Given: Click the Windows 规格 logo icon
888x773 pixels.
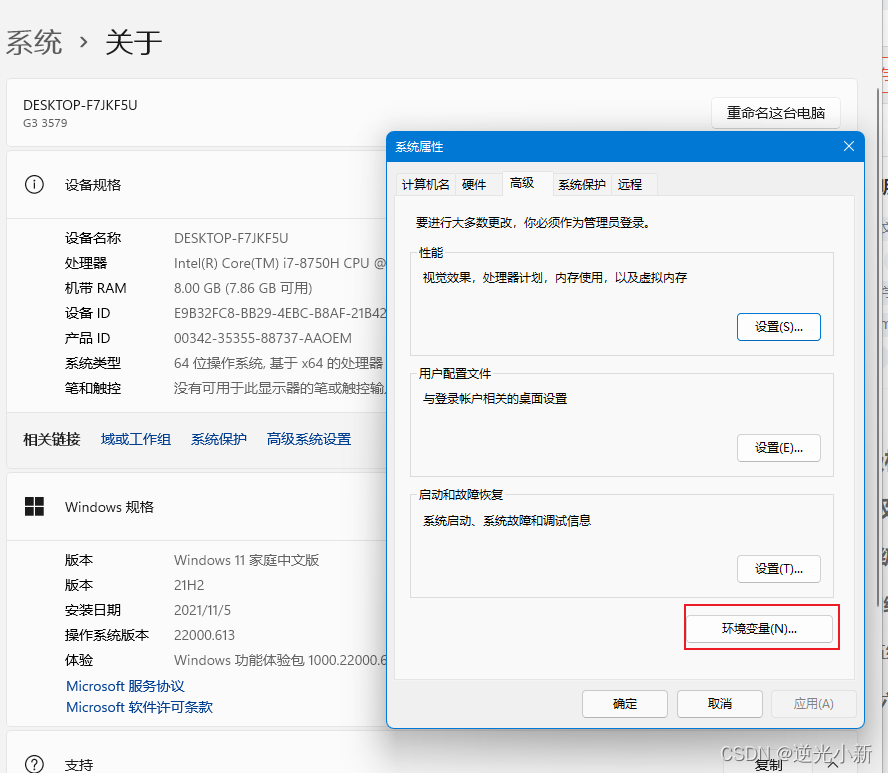Looking at the screenshot, I should (37, 507).
